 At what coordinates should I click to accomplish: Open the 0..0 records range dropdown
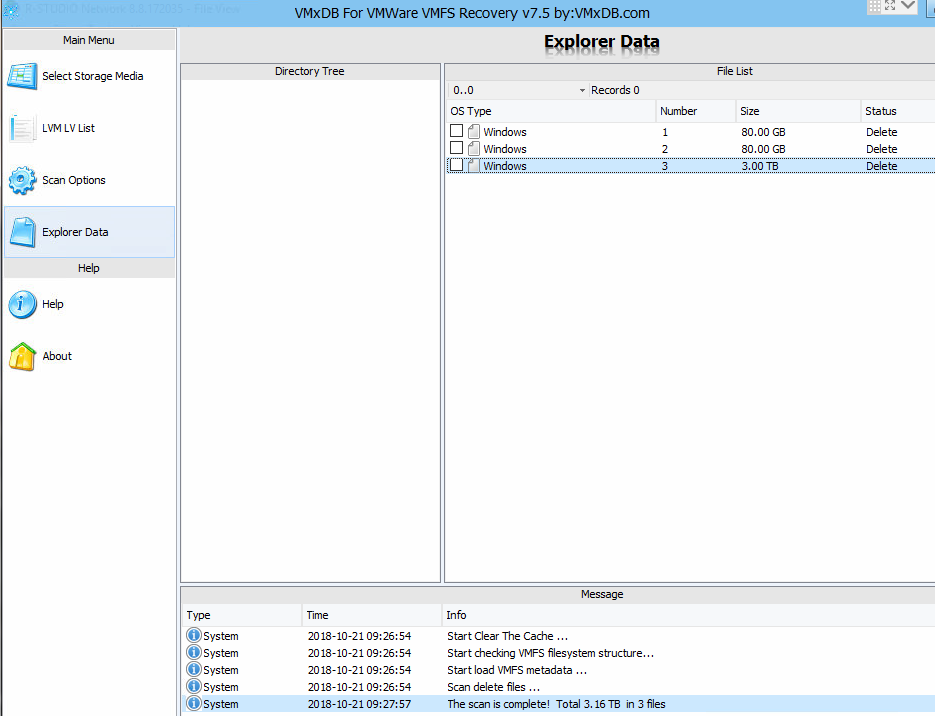click(582, 90)
